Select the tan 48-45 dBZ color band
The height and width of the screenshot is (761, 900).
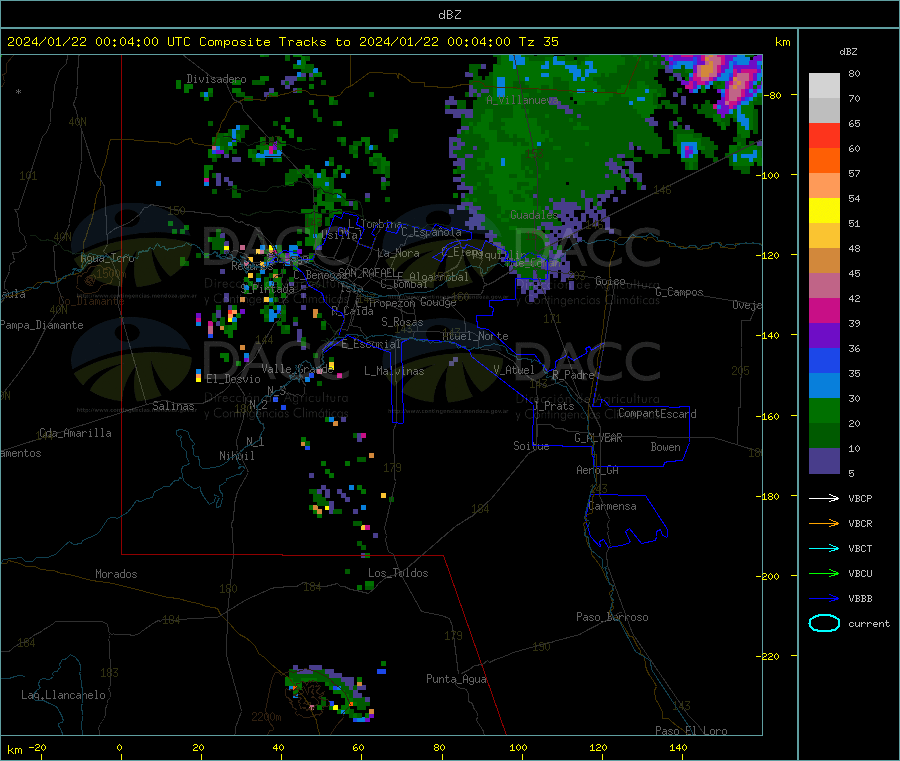[x=824, y=261]
